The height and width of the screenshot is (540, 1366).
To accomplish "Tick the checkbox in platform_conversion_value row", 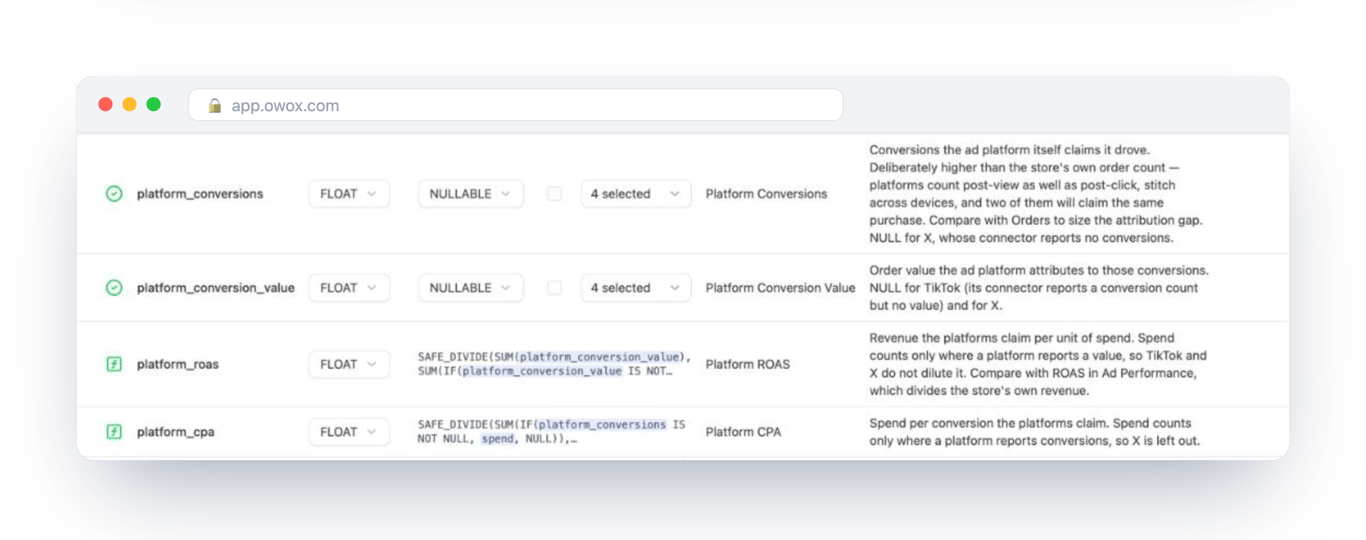I will click(554, 288).
